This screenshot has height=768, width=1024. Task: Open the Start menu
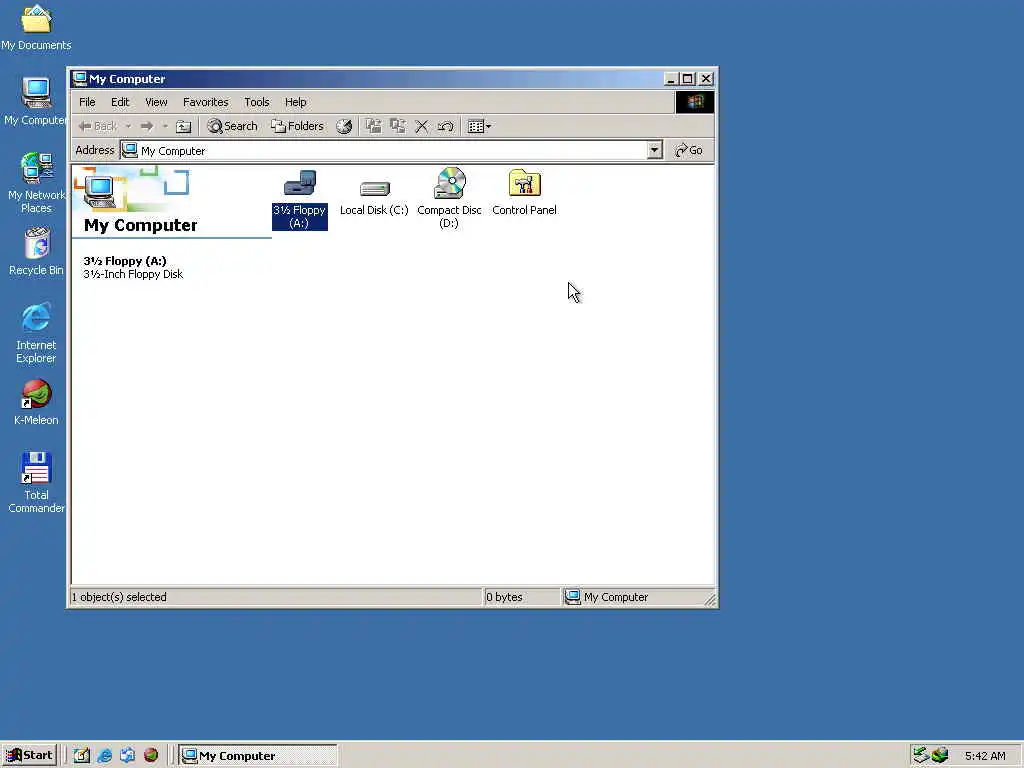pos(29,756)
